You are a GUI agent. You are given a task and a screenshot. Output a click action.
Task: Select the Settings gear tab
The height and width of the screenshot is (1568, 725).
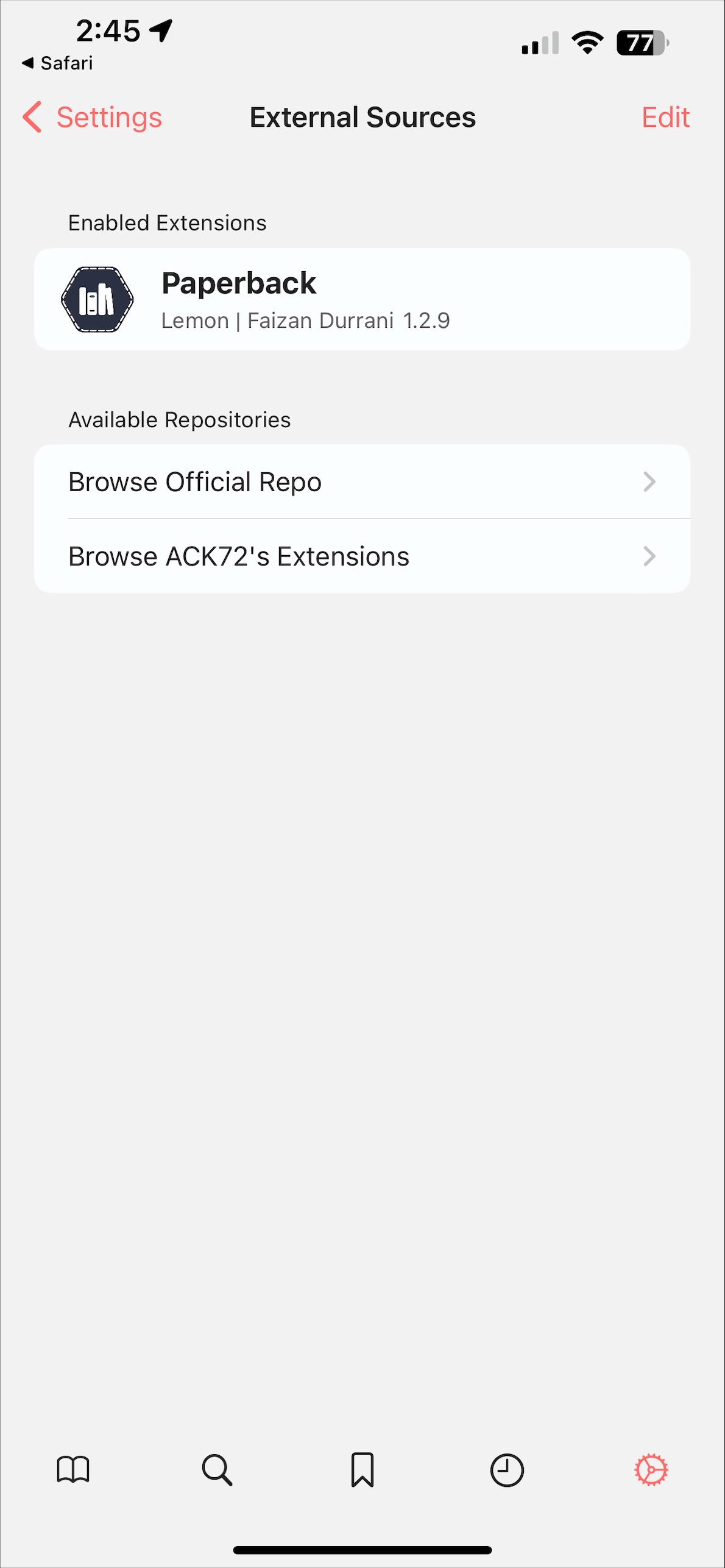click(651, 1470)
